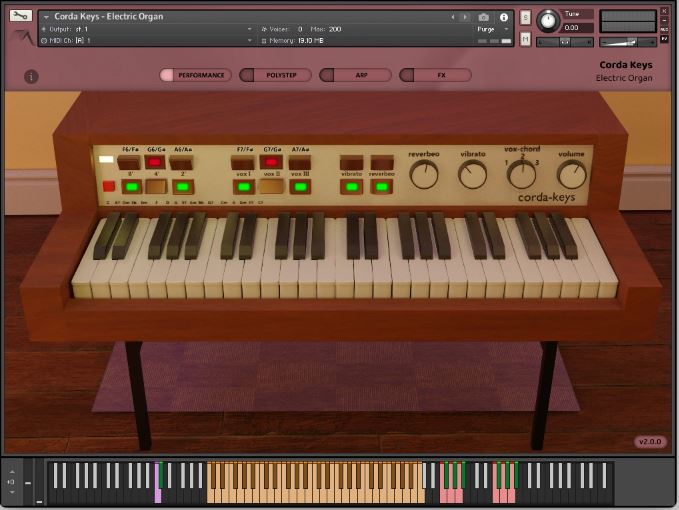Click the Memory 19.10 MB readout
The width and height of the screenshot is (679, 510).
(x=297, y=40)
